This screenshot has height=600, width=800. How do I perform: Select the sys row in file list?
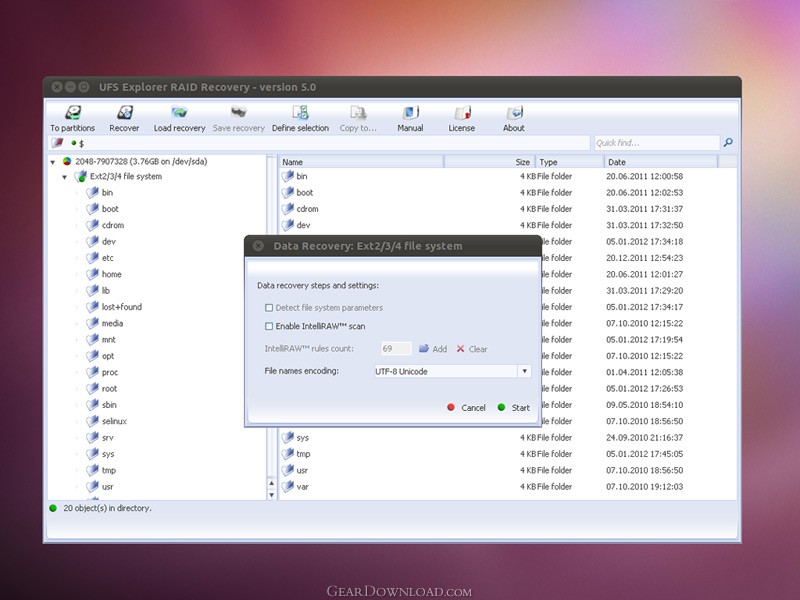[508, 437]
